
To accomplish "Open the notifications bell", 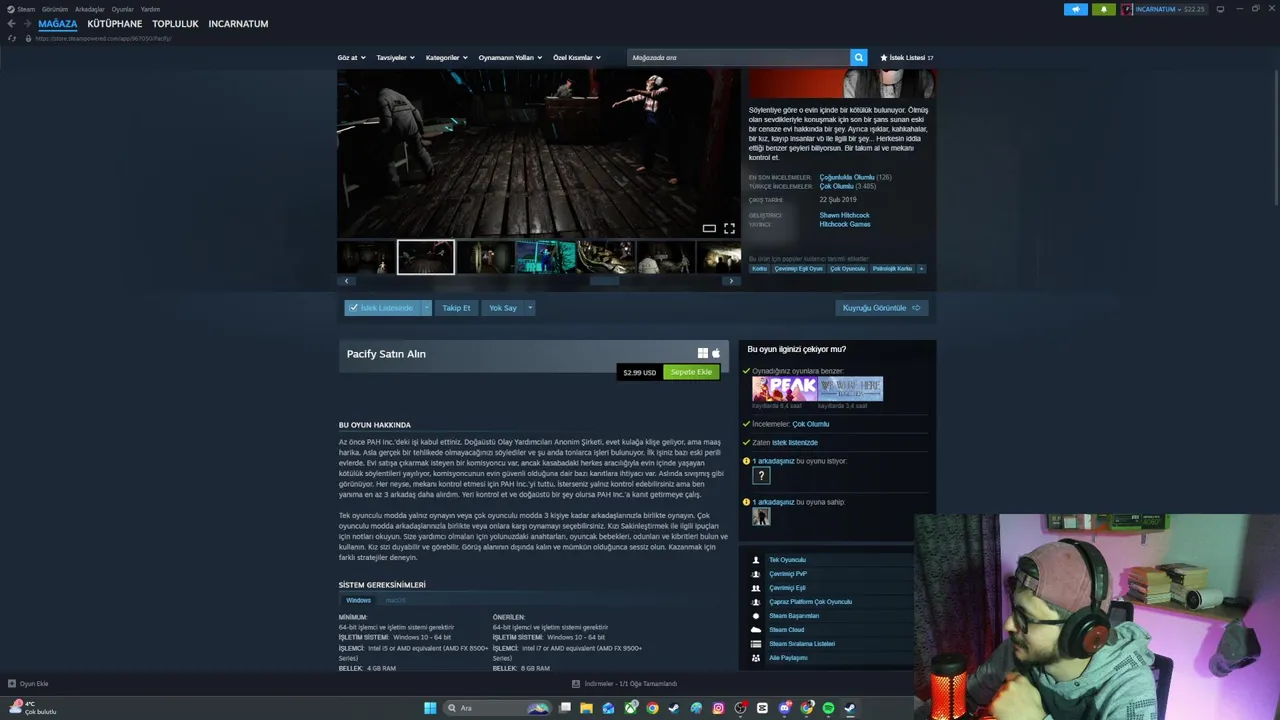I will (x=1104, y=9).
